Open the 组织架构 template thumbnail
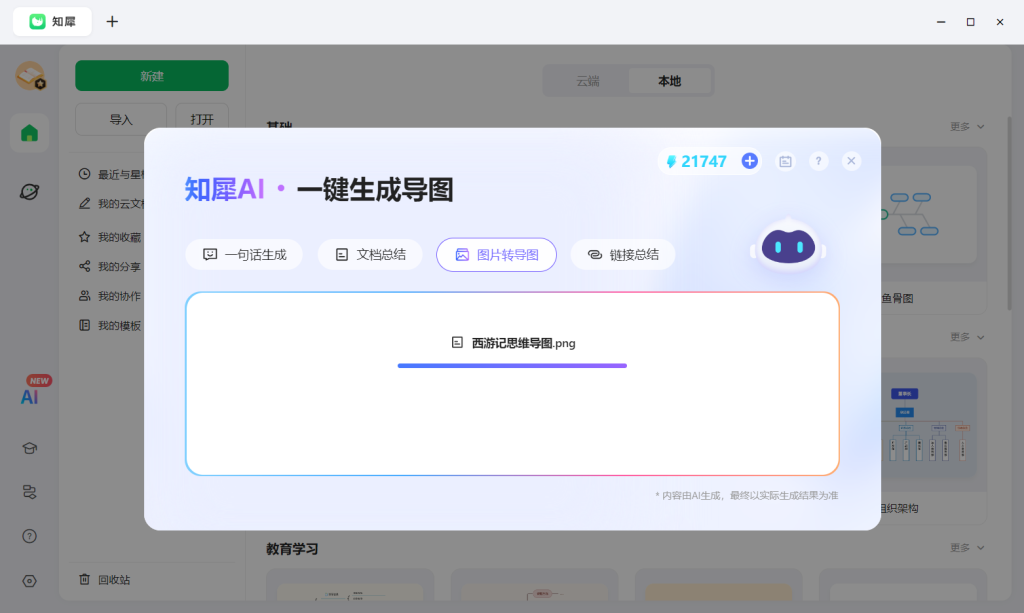1024x613 pixels. coord(929,424)
